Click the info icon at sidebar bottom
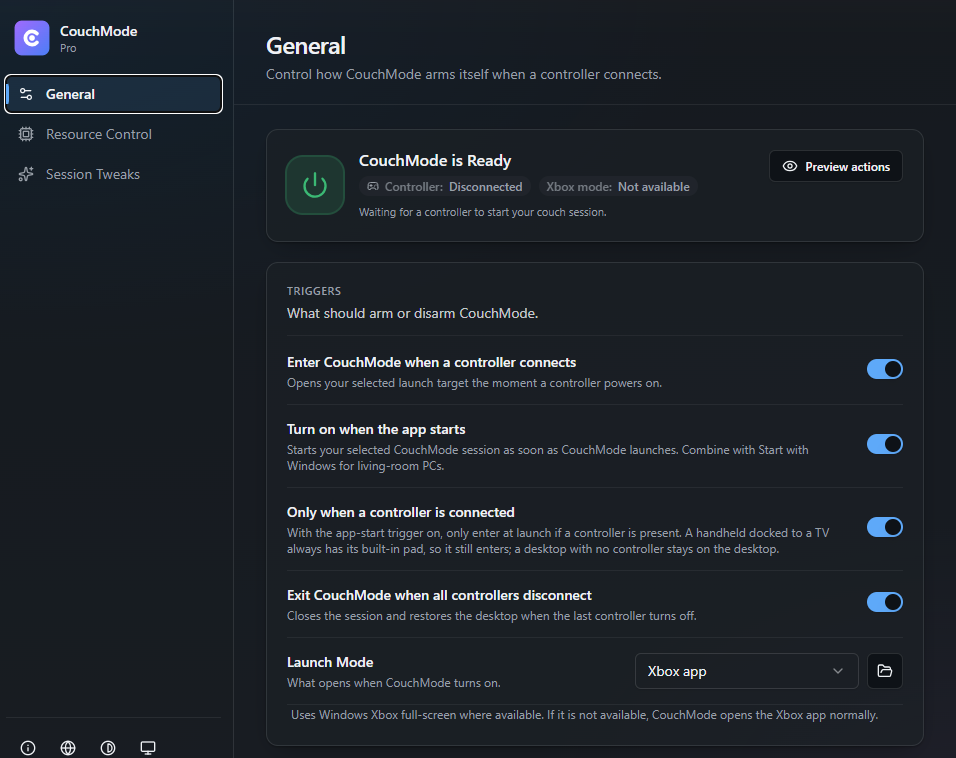 coord(28,748)
